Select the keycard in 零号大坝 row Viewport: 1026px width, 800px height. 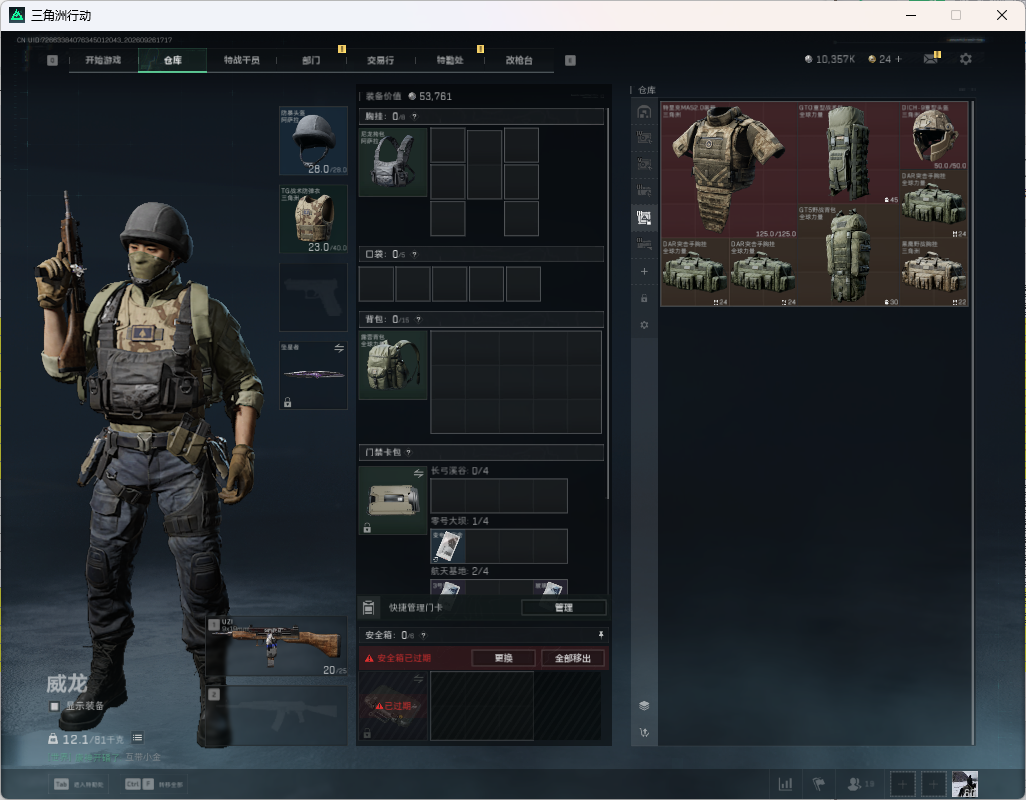448,546
